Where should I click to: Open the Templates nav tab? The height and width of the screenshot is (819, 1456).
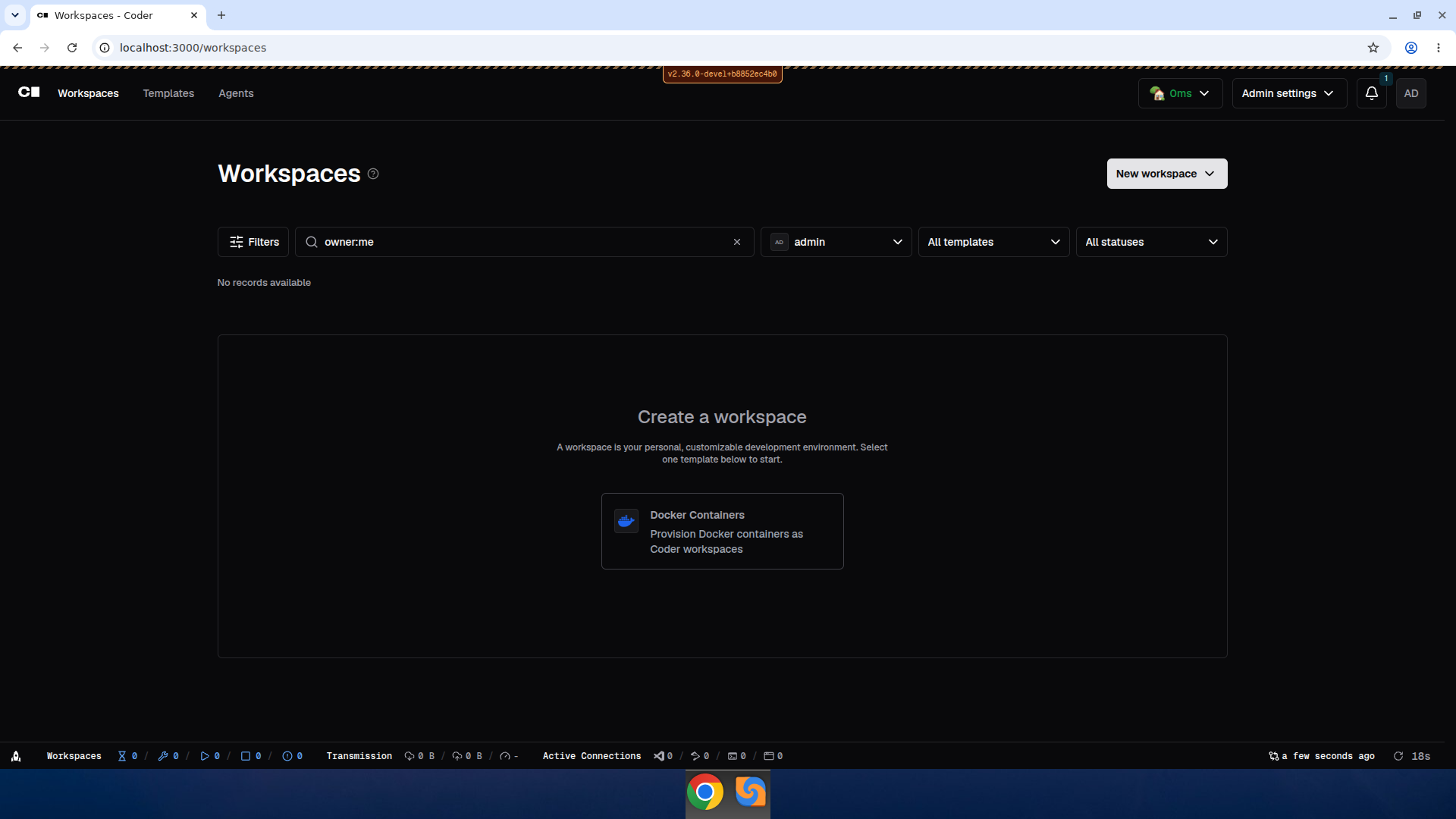[x=168, y=93]
